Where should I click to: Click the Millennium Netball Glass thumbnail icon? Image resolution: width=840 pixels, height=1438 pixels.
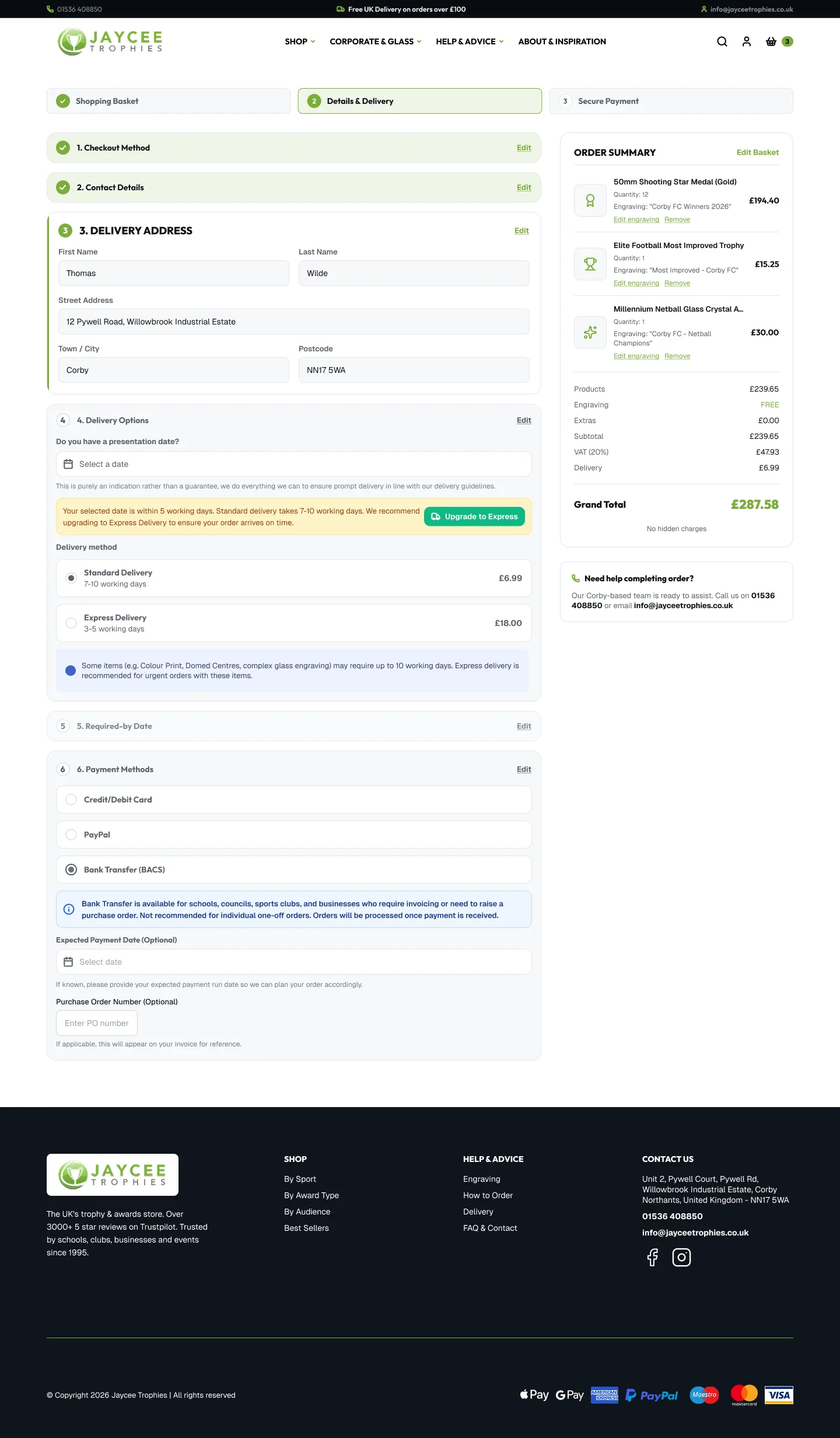pyautogui.click(x=590, y=333)
